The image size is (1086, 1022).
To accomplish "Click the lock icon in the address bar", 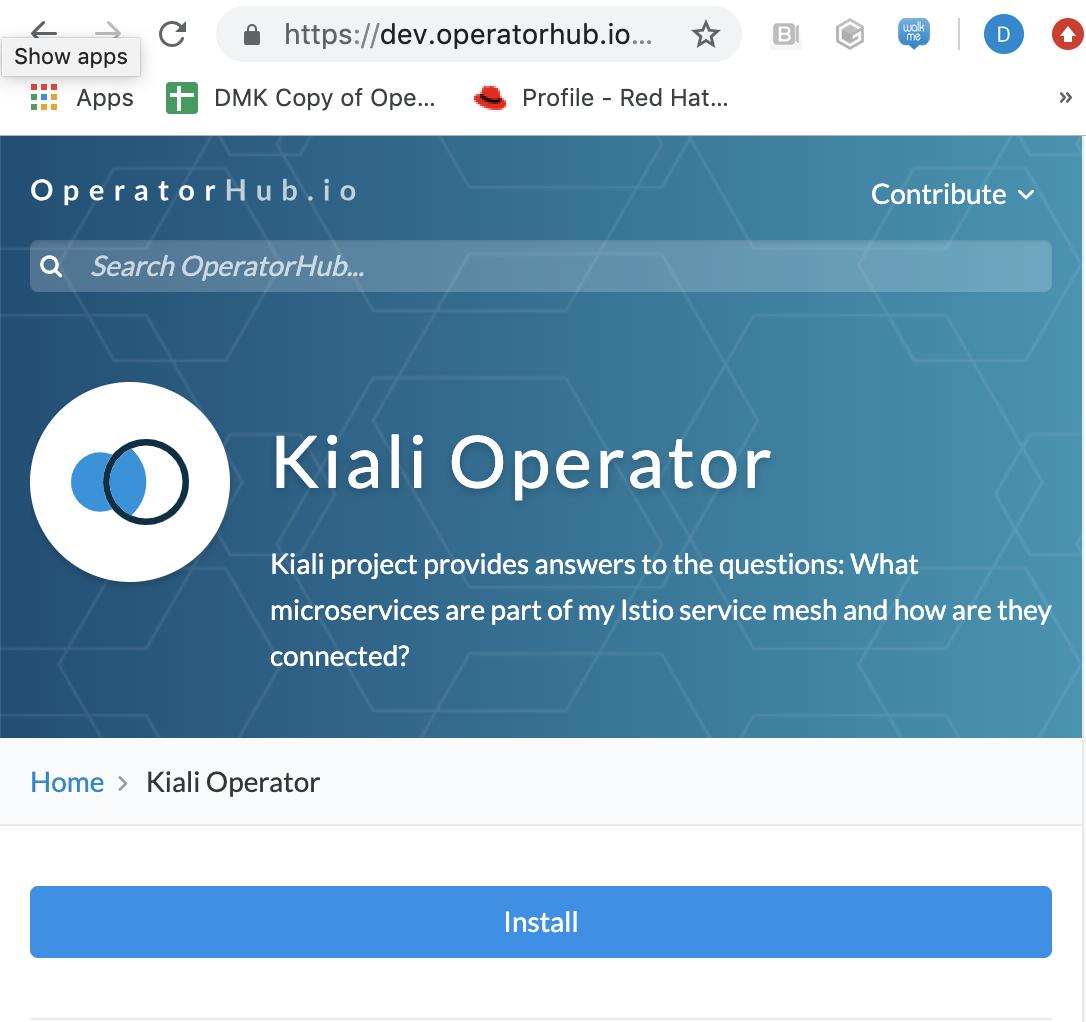I will 252,35.
